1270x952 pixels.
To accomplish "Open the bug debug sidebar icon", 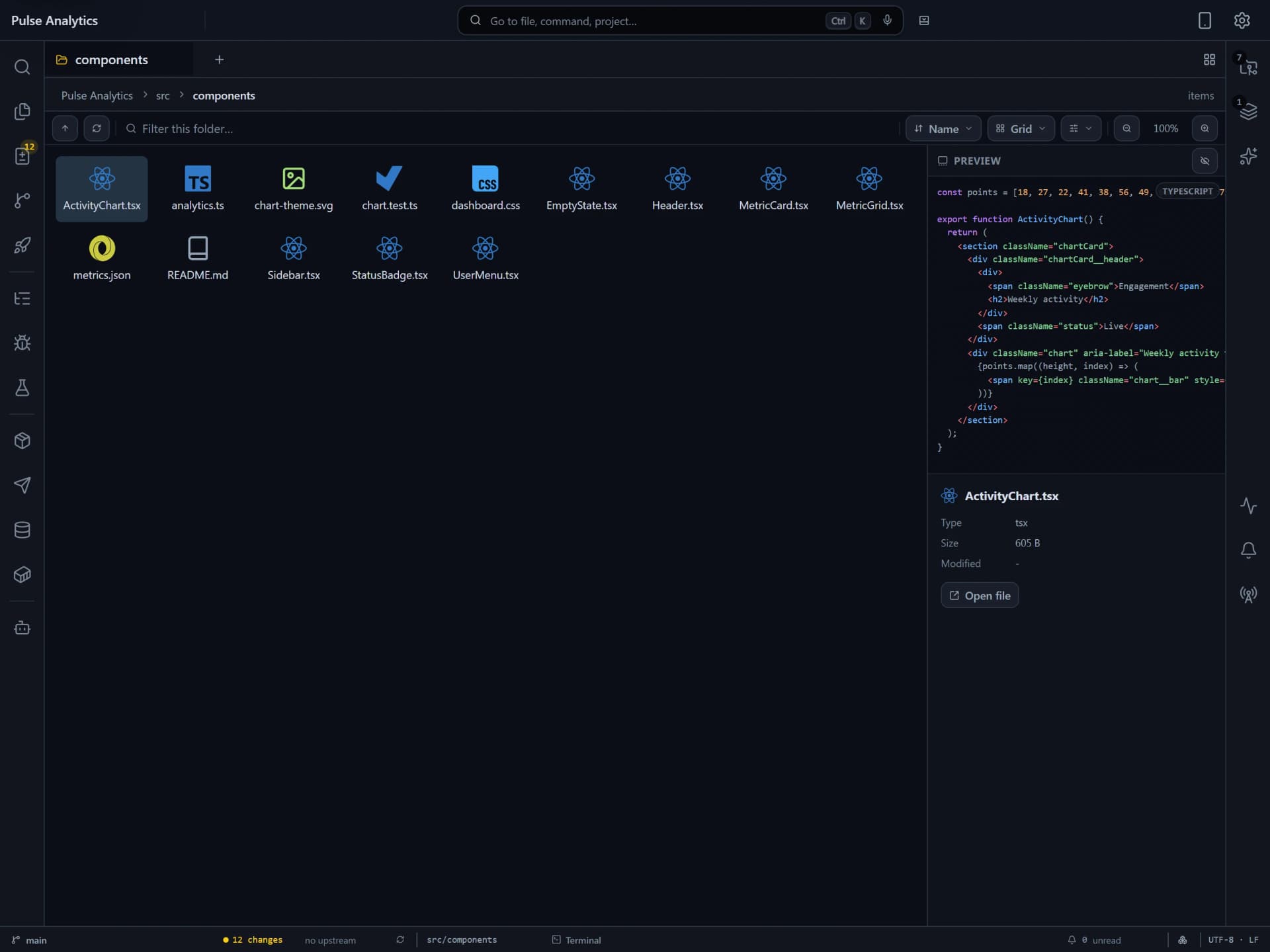I will click(22, 343).
